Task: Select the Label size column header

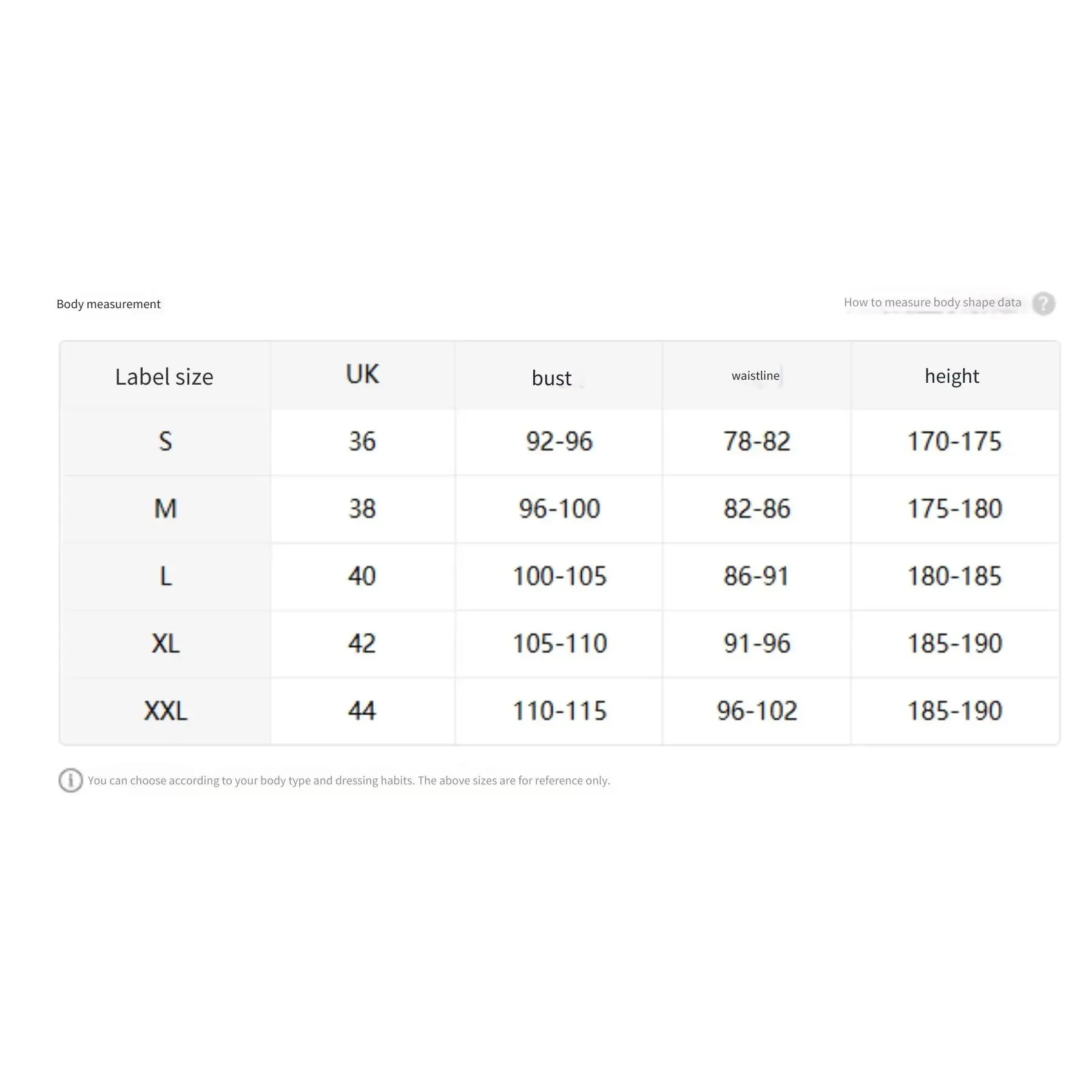Action: coord(164,377)
